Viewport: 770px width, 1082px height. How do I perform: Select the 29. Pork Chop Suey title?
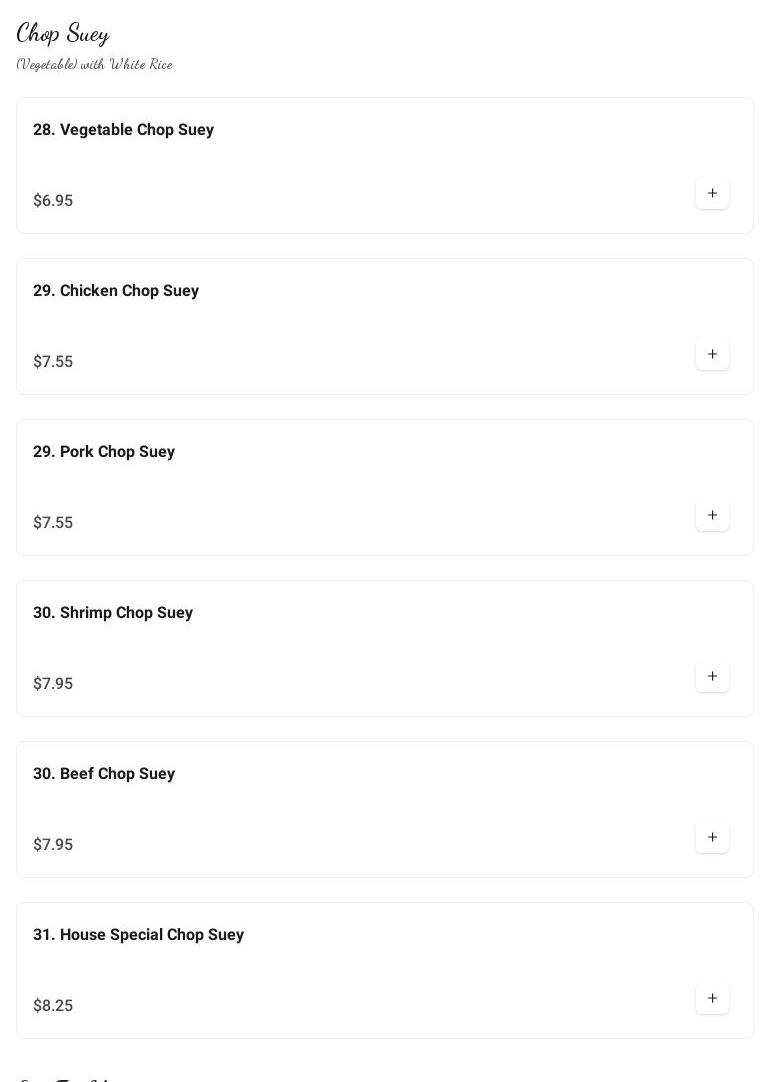pyautogui.click(x=104, y=452)
